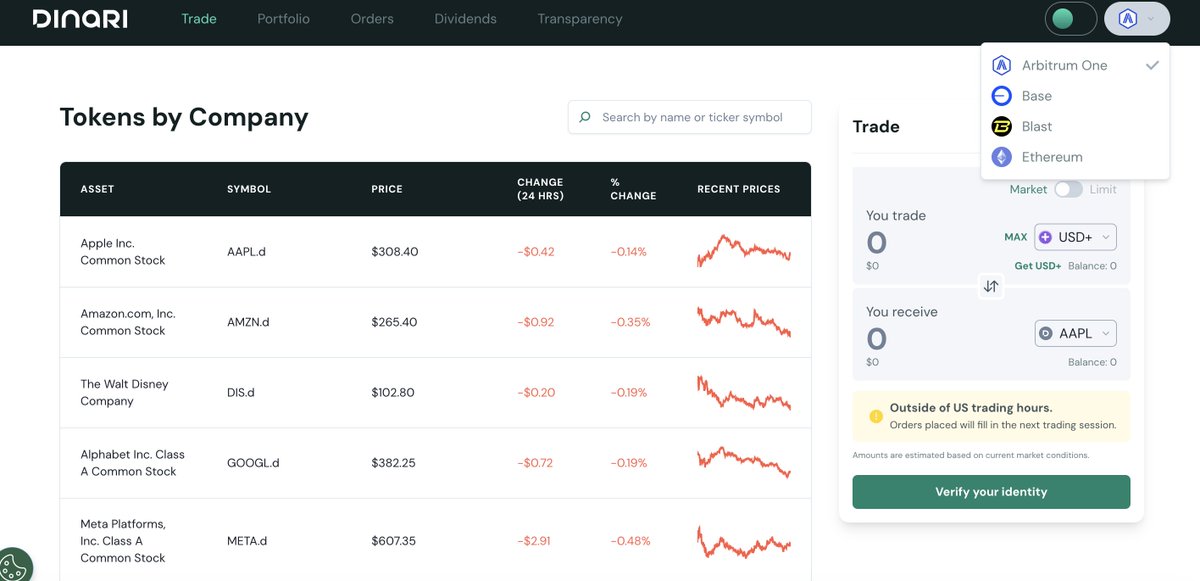Select the Blast network icon
Viewport: 1200px width, 581px height.
[1001, 126]
